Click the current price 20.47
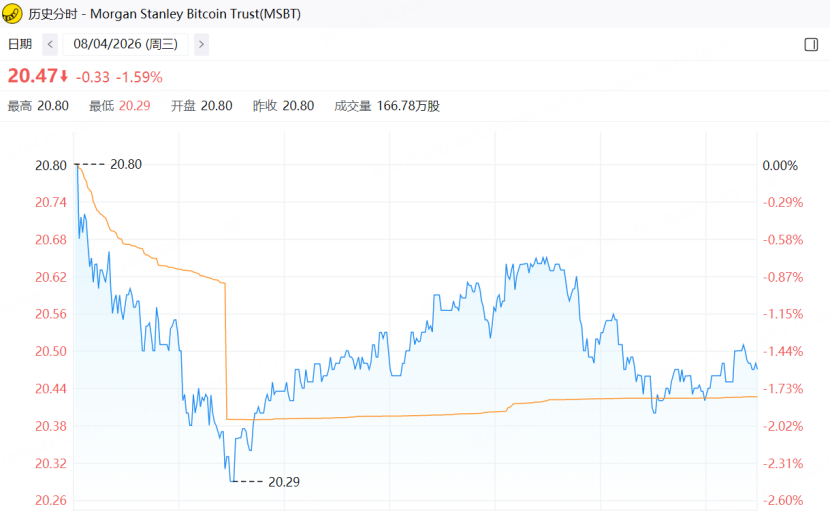The height and width of the screenshot is (512, 831). click(x=32, y=76)
